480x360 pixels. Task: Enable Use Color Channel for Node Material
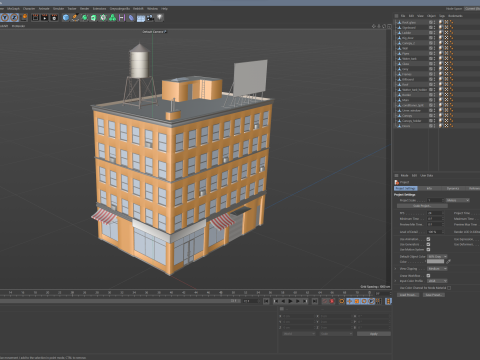tap(449, 288)
